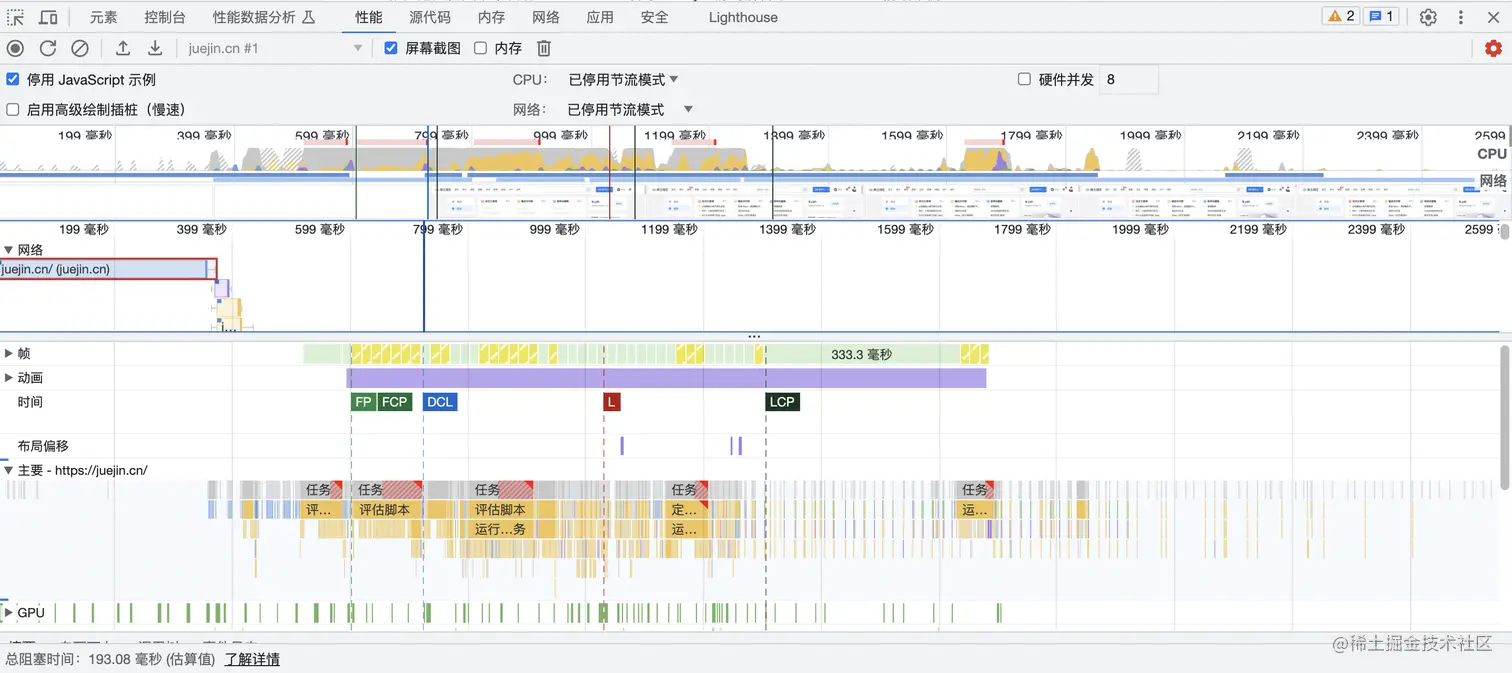Screen dimensions: 1512x673
Task: Reload page and record performance
Action: (x=46, y=48)
